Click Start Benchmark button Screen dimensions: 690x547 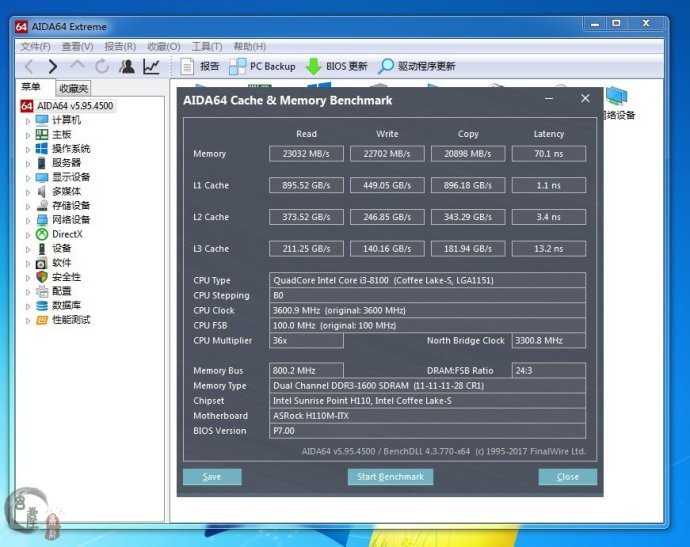390,477
